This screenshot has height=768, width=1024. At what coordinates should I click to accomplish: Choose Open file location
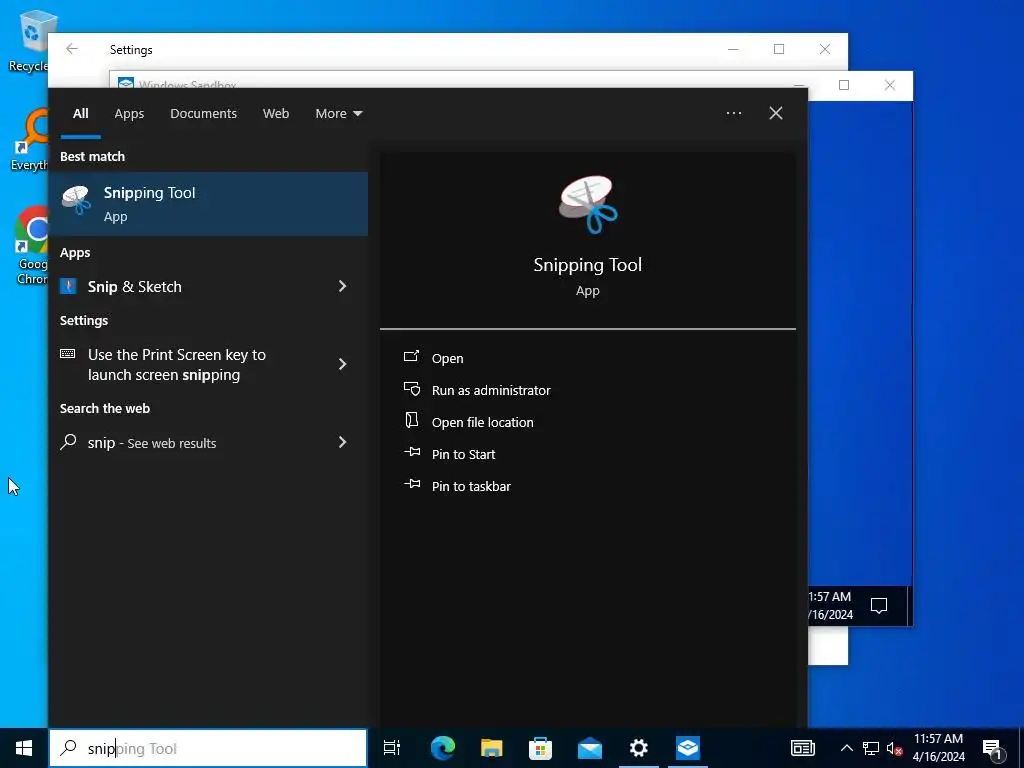pyautogui.click(x=483, y=422)
